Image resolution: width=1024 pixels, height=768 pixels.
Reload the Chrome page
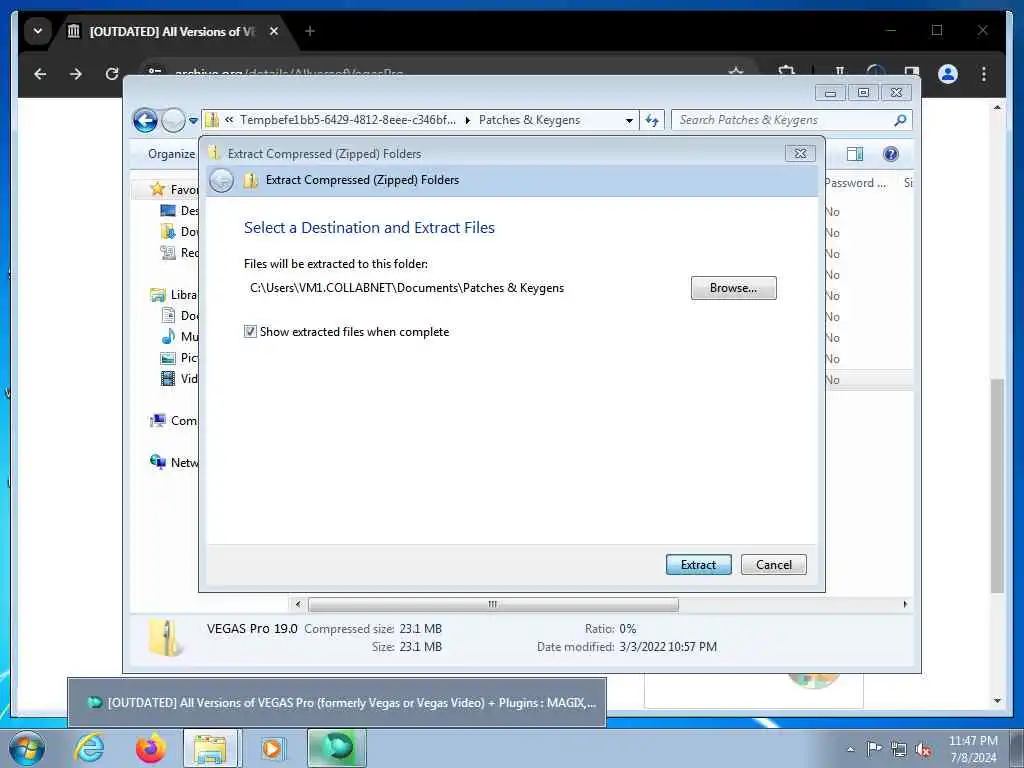pos(112,74)
